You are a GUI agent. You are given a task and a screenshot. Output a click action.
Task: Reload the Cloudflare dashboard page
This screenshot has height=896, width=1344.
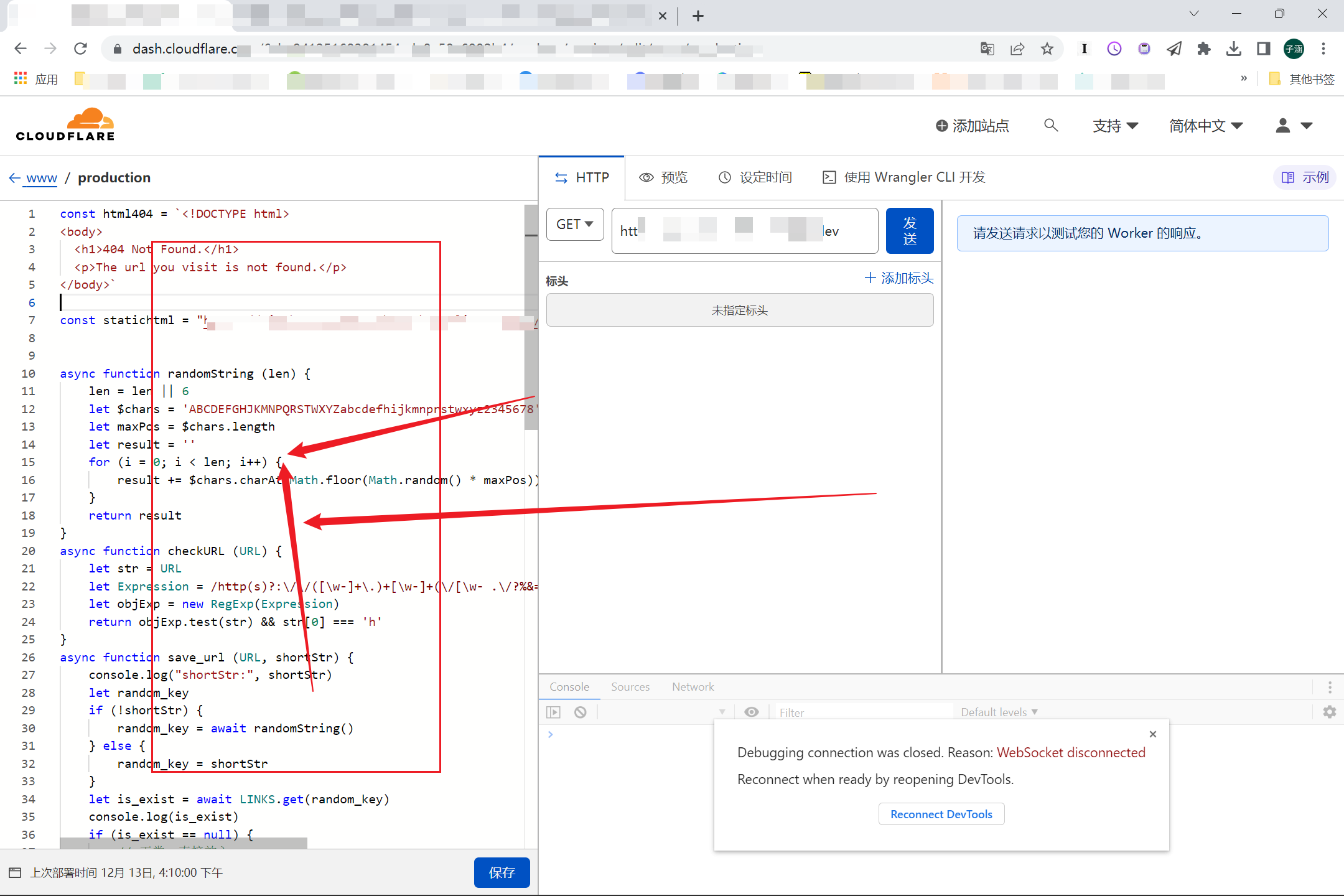click(80, 49)
